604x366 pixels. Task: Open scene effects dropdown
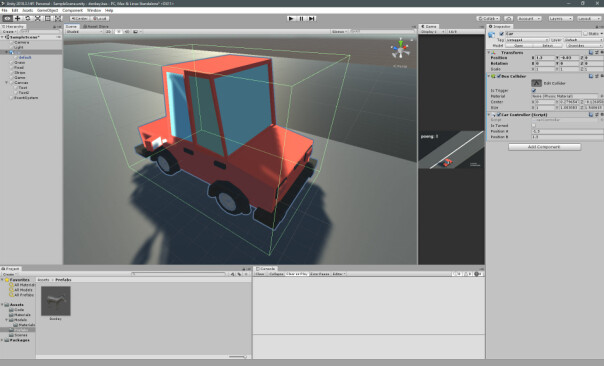pos(137,32)
